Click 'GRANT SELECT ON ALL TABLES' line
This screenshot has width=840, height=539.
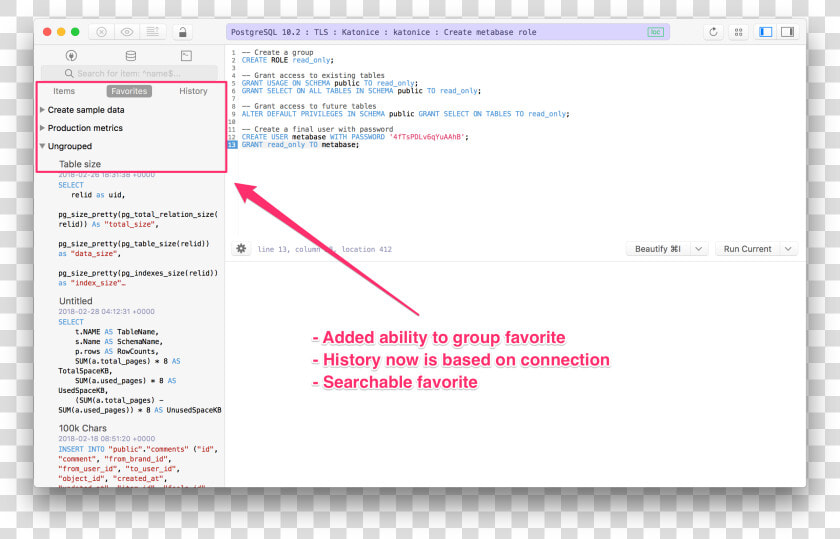click(362, 91)
